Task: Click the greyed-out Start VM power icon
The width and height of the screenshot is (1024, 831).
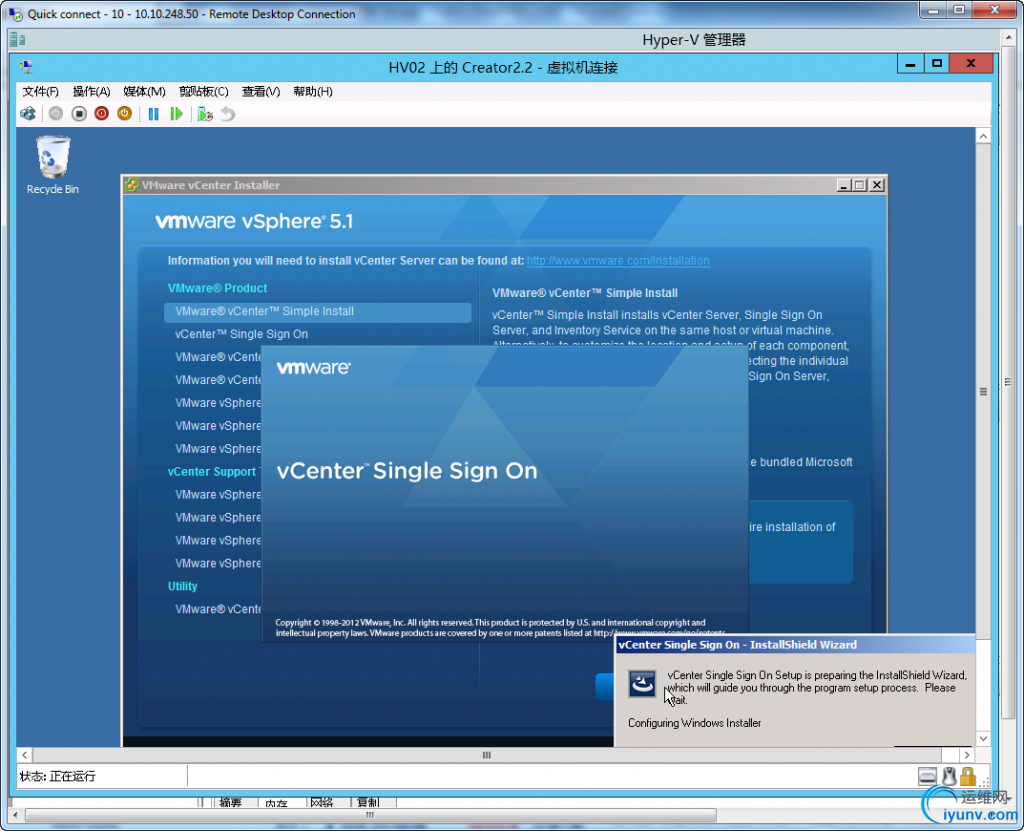Action: [56, 114]
